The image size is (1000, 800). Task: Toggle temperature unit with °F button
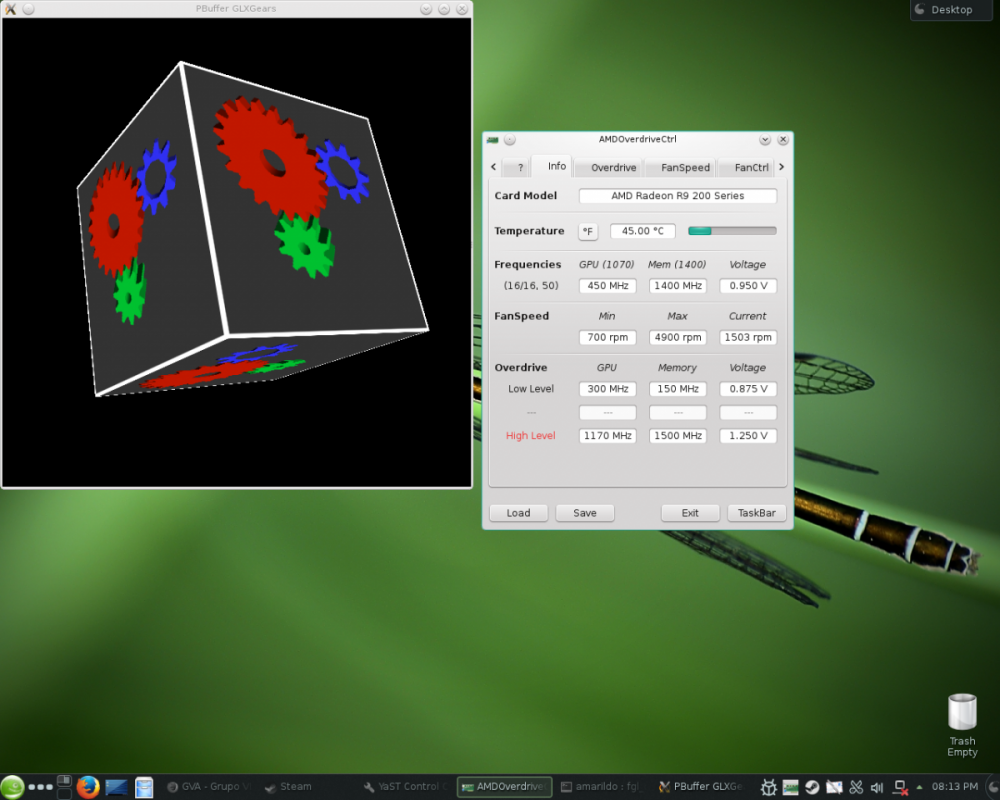coord(588,231)
